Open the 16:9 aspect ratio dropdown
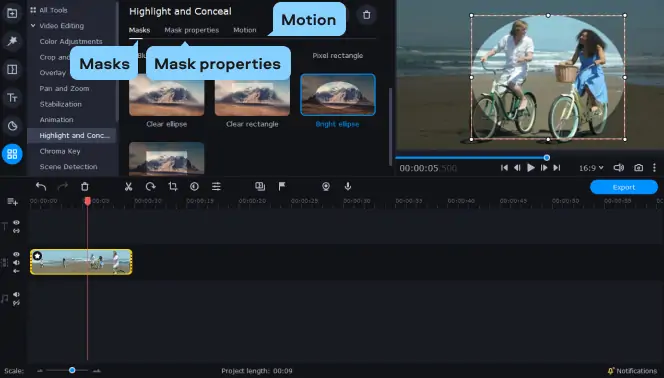Viewport: 664px width, 378px height. (x=591, y=168)
